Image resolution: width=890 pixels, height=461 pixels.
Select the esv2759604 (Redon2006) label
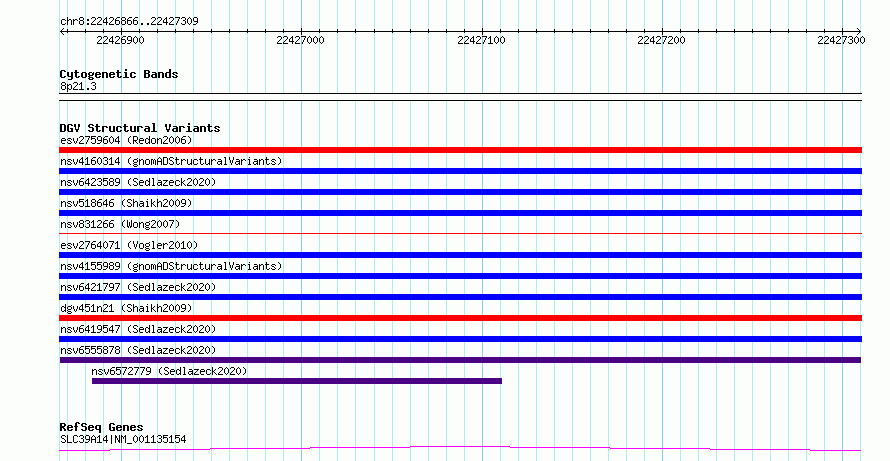(126, 140)
